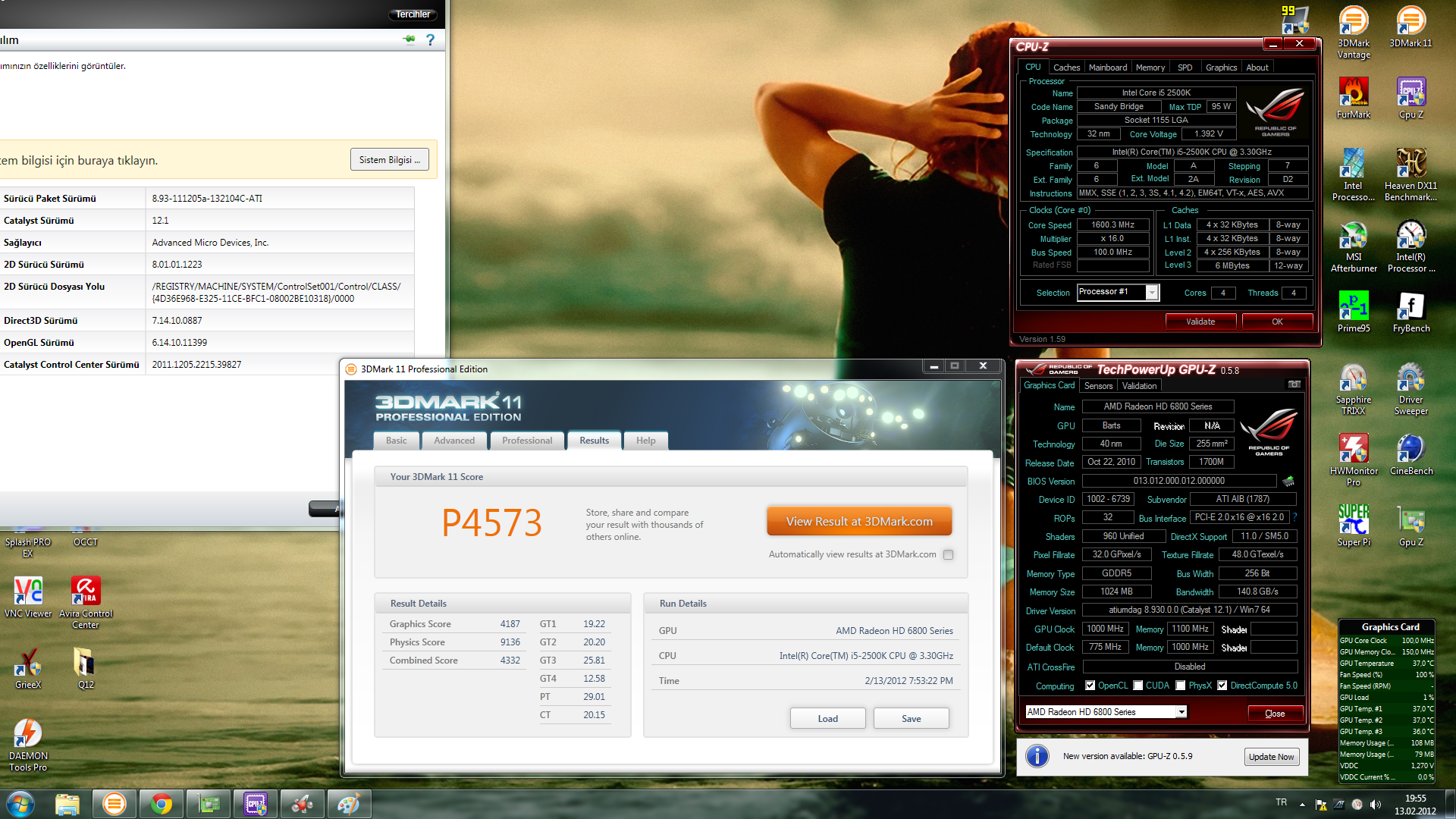
Task: Open MSI Afterburner desktop icon
Action: pos(1354,246)
